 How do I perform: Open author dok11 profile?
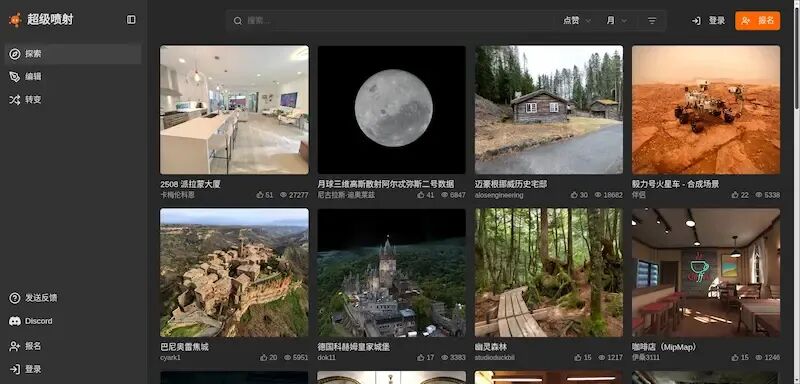pyautogui.click(x=327, y=357)
